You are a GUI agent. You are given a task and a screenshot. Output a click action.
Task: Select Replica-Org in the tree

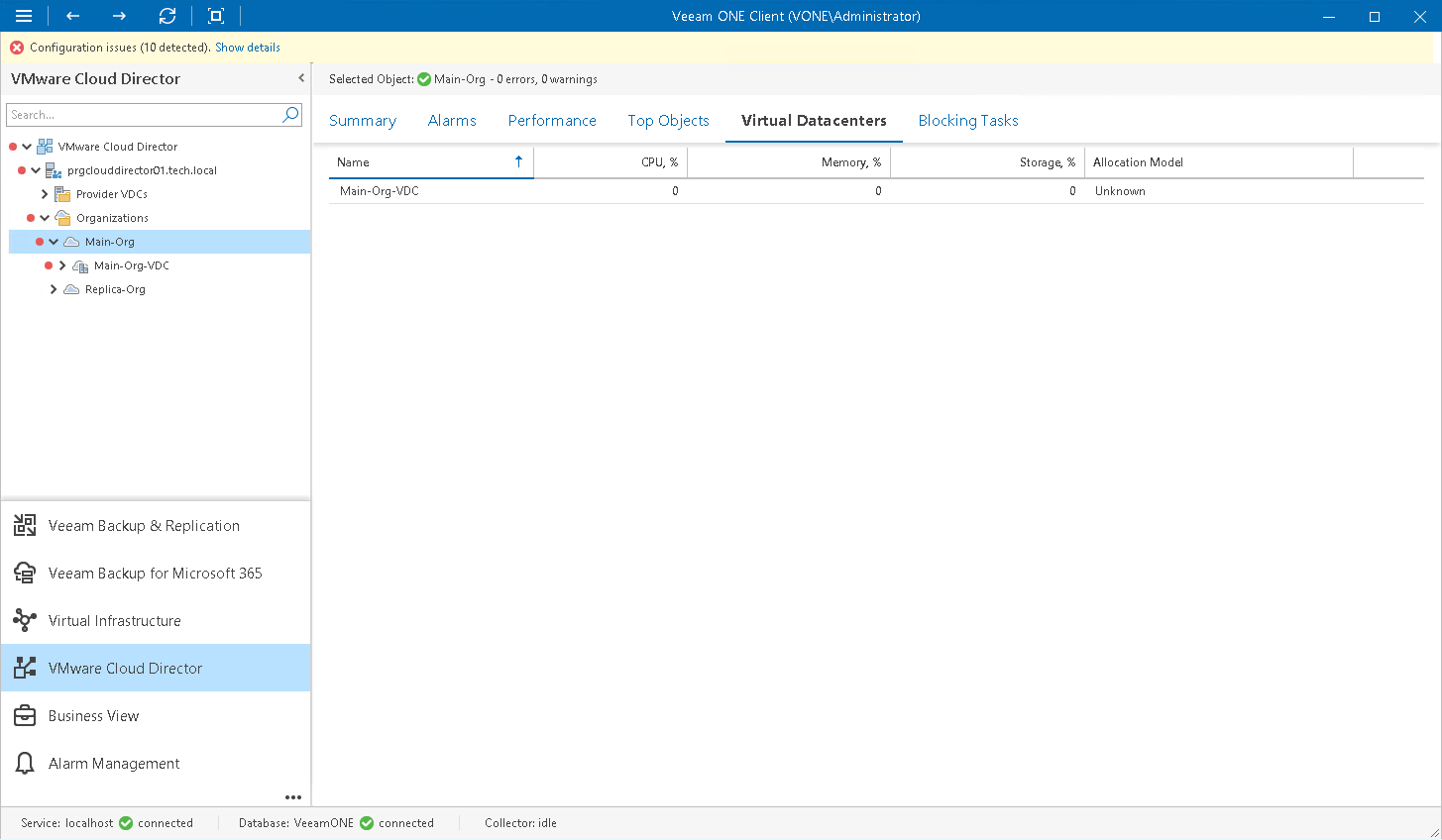115,289
